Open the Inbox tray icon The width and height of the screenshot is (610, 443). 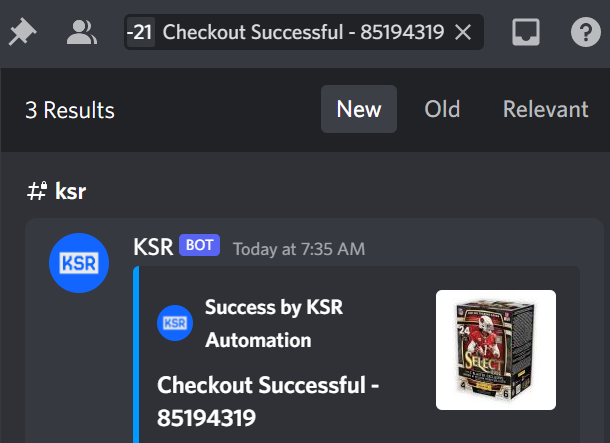pyautogui.click(x=526, y=32)
